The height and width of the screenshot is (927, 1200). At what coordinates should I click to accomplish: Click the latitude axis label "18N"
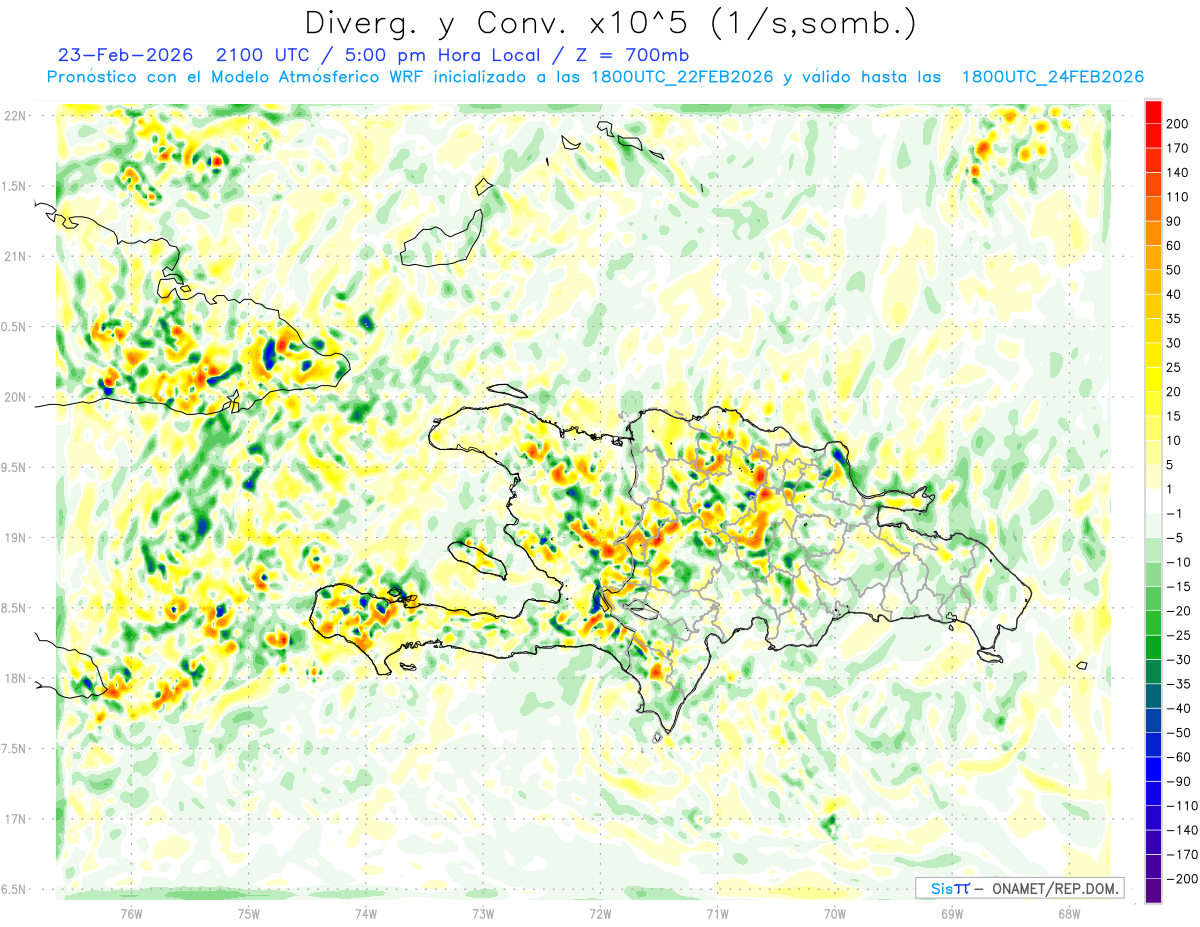(14, 679)
